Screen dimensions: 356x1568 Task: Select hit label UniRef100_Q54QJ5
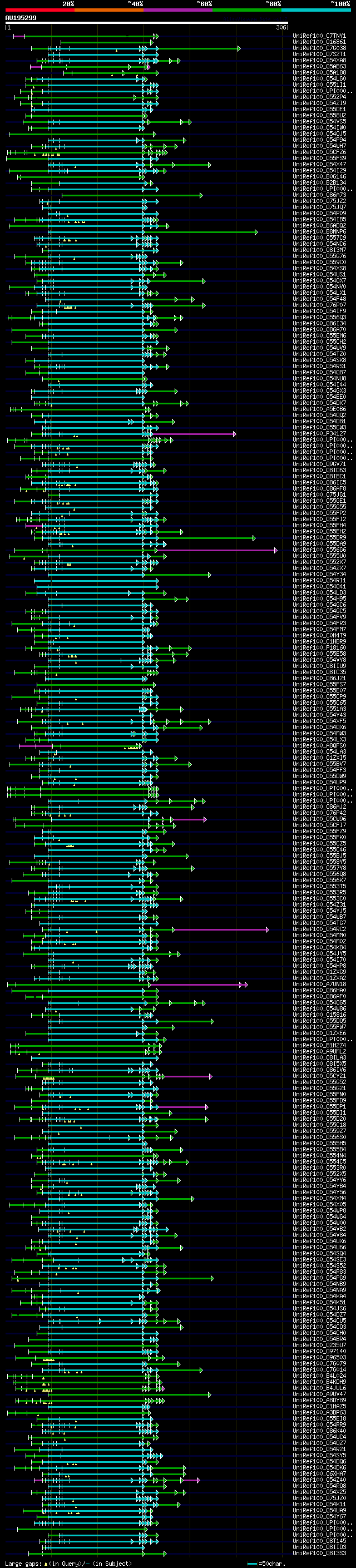click(319, 133)
